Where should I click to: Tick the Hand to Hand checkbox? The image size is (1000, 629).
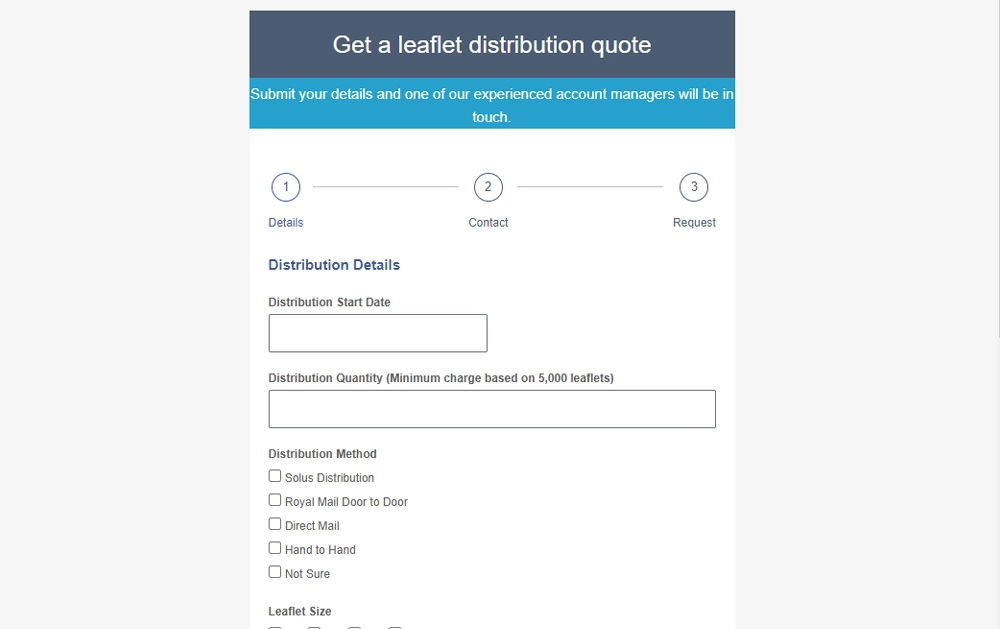[x=275, y=547]
